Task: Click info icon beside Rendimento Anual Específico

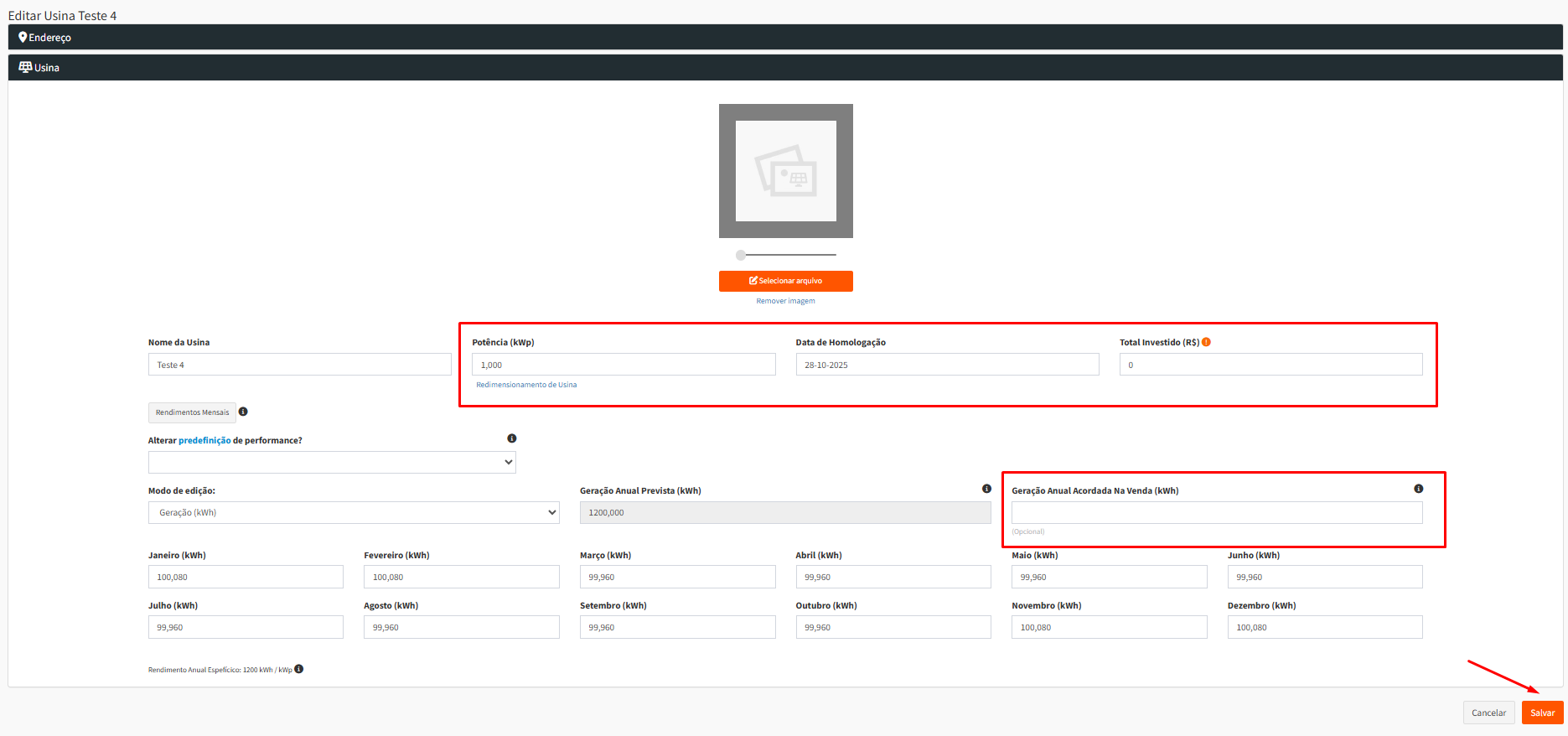Action: (299, 669)
